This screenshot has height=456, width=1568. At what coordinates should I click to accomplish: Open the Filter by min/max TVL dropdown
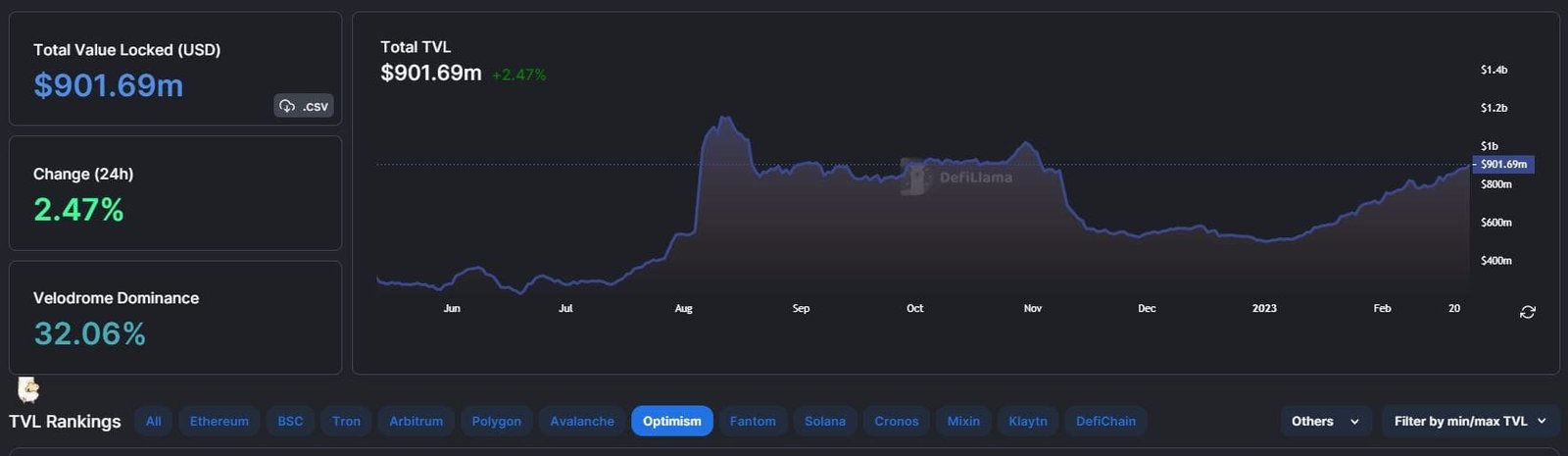1469,421
